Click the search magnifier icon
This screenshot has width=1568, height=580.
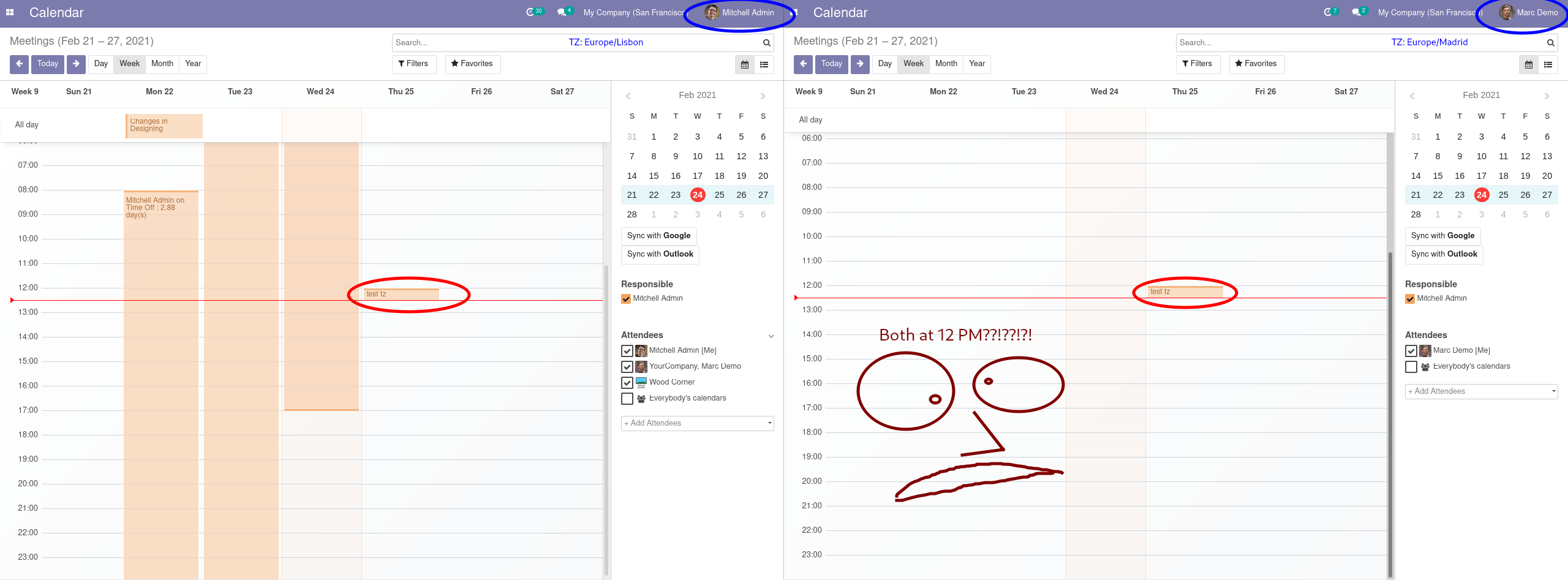click(x=766, y=42)
